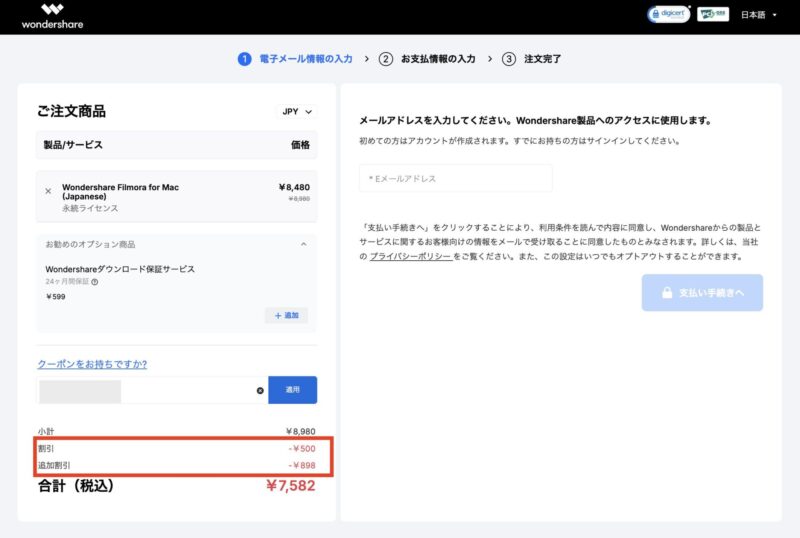Select the お支払情報の入力 step

click(438, 59)
